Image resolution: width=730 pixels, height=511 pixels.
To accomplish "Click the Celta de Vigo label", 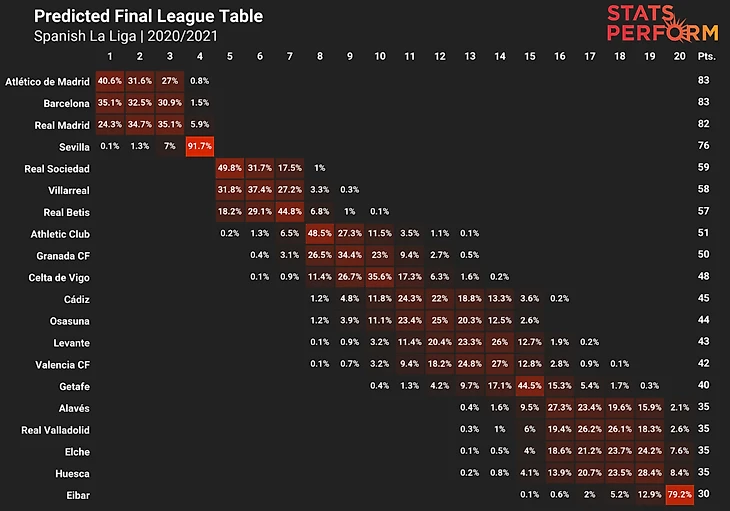I will click(61, 277).
